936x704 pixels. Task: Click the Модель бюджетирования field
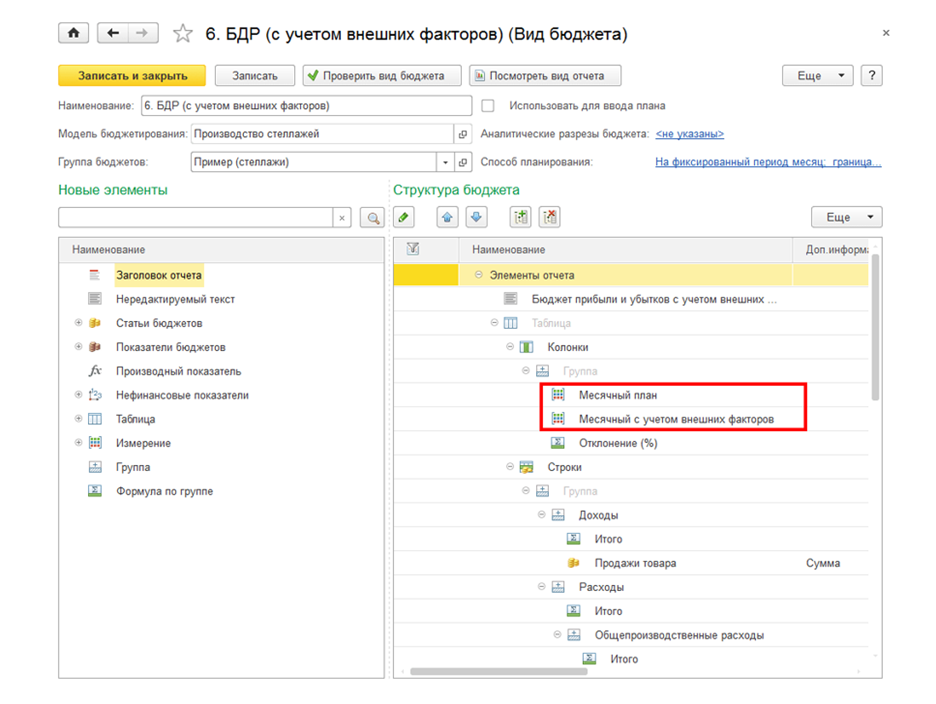coord(322,134)
